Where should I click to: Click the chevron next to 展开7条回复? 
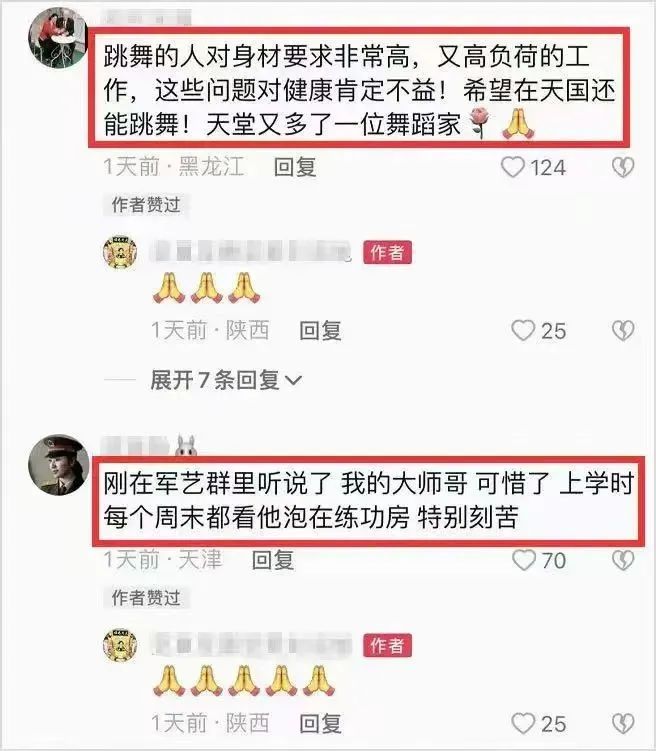click(x=293, y=381)
